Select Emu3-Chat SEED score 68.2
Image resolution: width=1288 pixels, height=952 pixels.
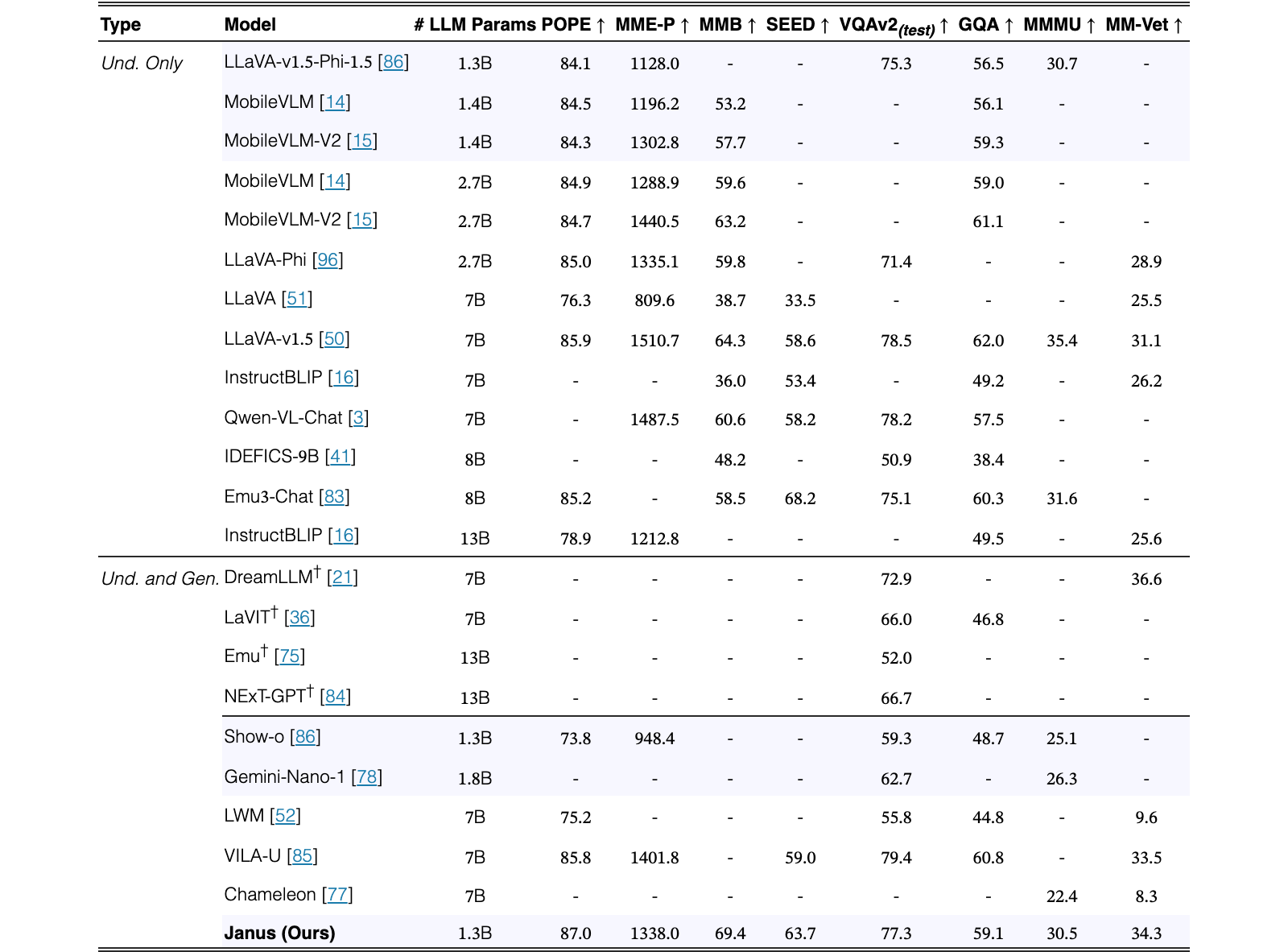(x=800, y=499)
